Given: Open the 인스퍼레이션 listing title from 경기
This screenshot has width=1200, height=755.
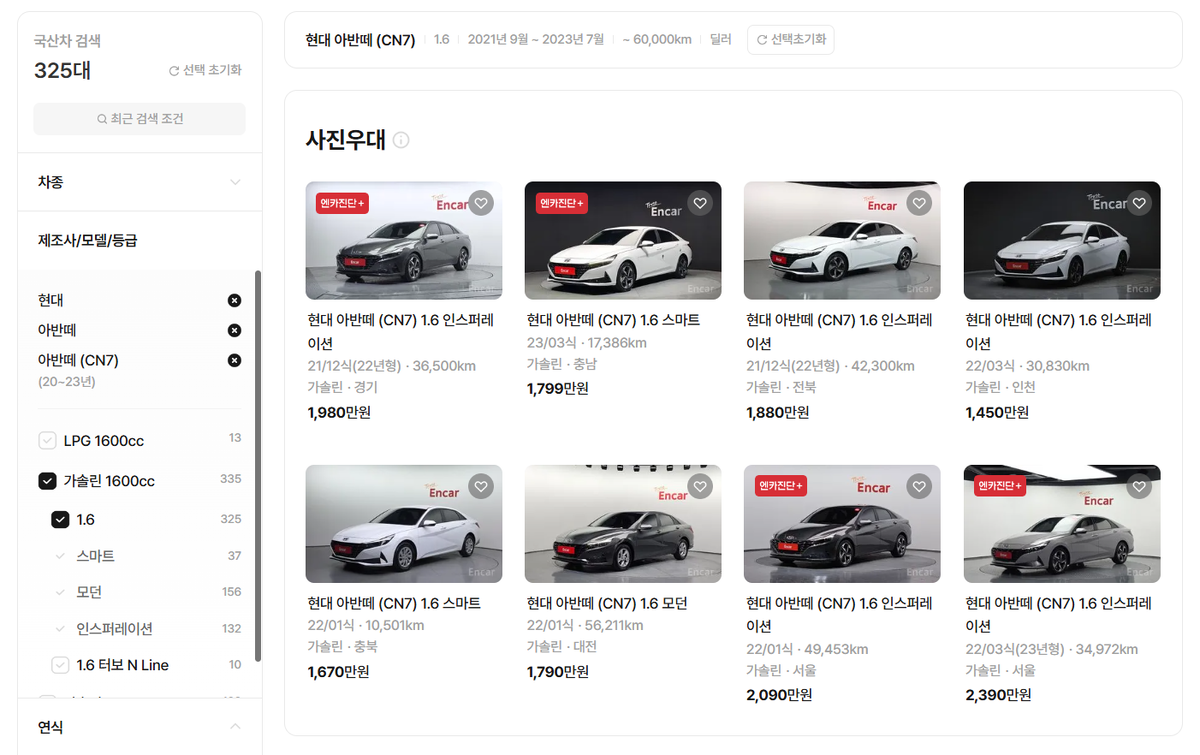Looking at the screenshot, I should (401, 331).
